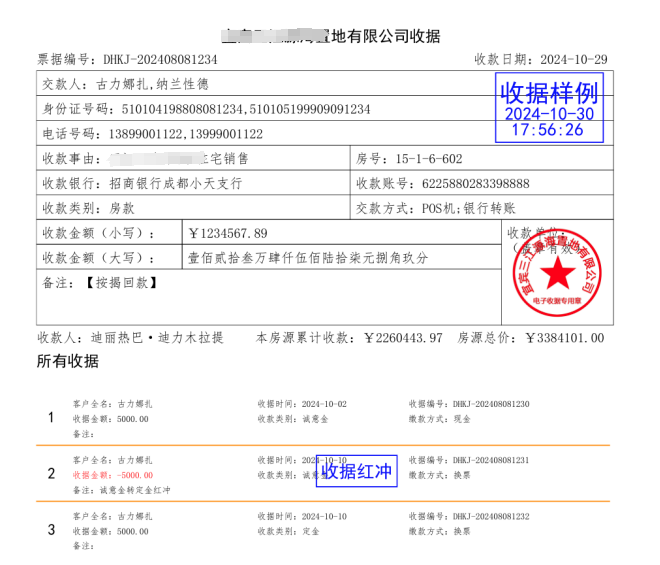
Task: Click phone number 13899001122,13999001122
Action: 186,134
